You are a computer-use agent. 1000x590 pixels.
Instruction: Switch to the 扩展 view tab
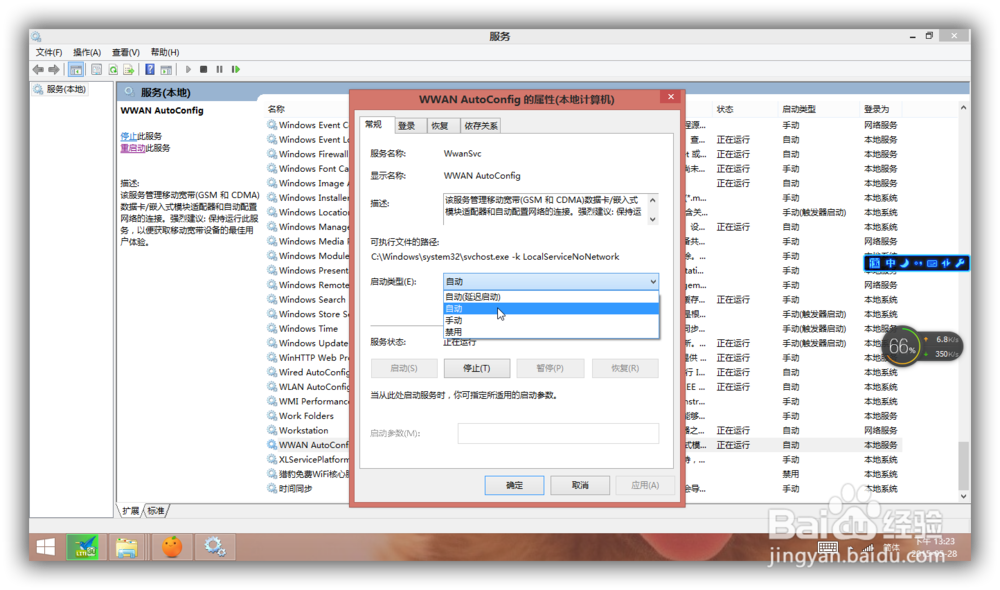click(131, 511)
